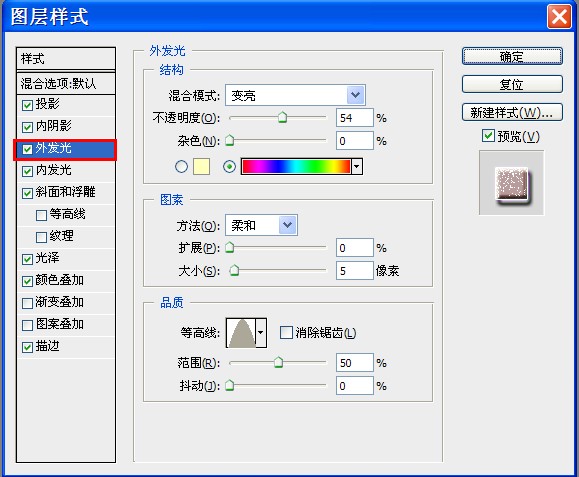Uncheck the 内阴影 checkbox
Screen dimensions: 579x477
coord(27,127)
